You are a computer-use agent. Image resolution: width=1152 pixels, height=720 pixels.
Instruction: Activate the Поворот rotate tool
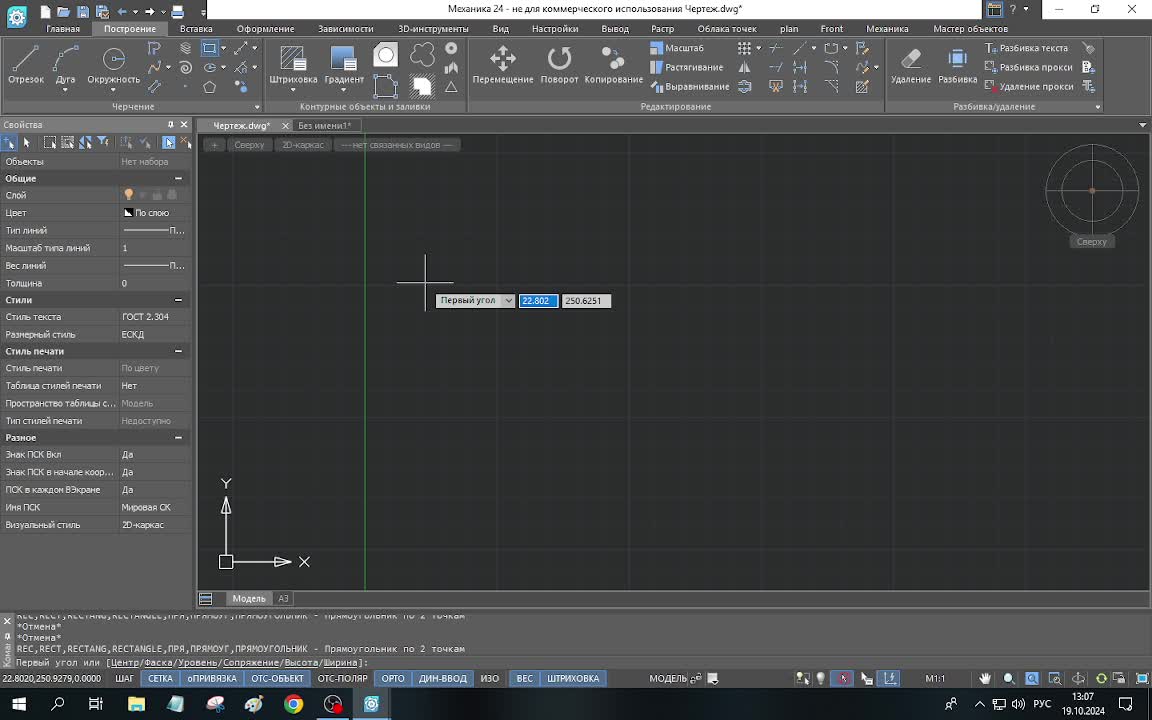click(x=559, y=65)
